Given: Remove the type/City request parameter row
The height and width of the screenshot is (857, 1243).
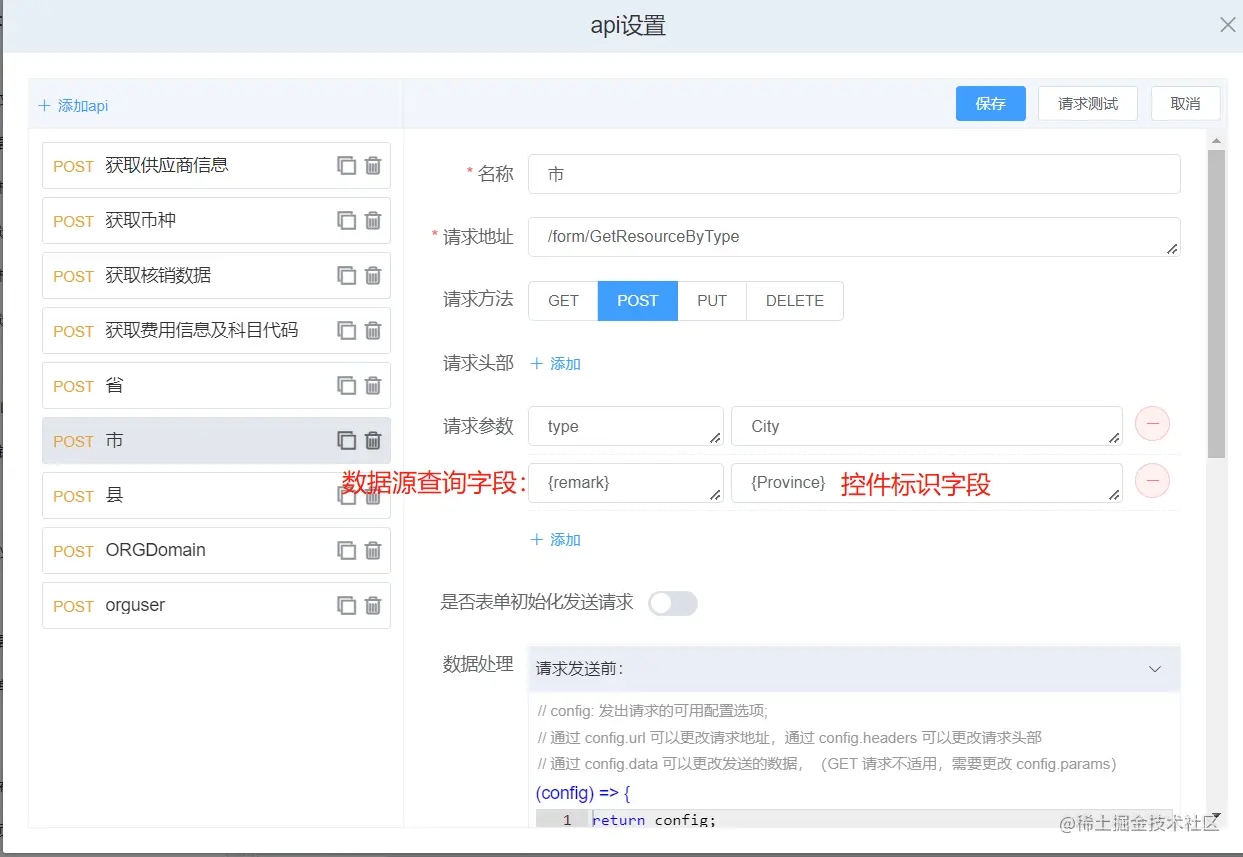Looking at the screenshot, I should [1151, 424].
